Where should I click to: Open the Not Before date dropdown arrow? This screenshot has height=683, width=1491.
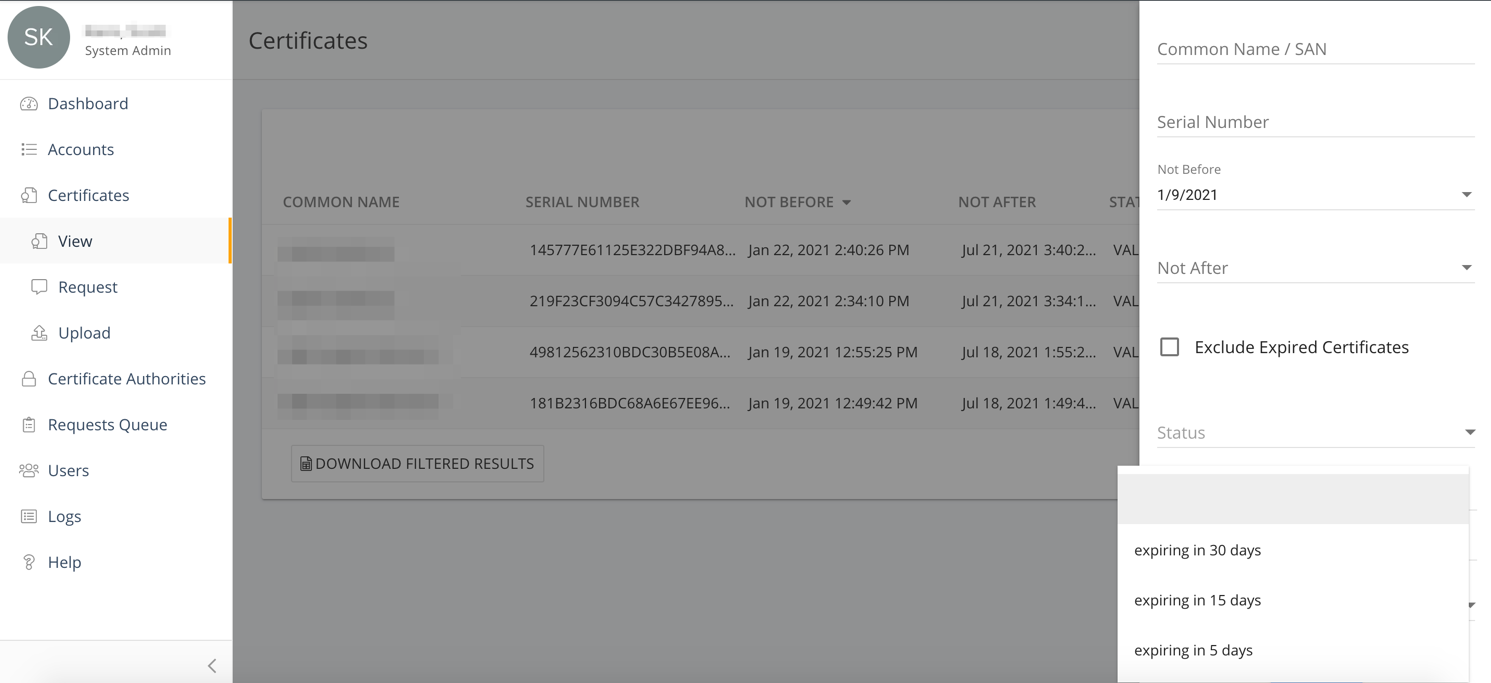1466,195
